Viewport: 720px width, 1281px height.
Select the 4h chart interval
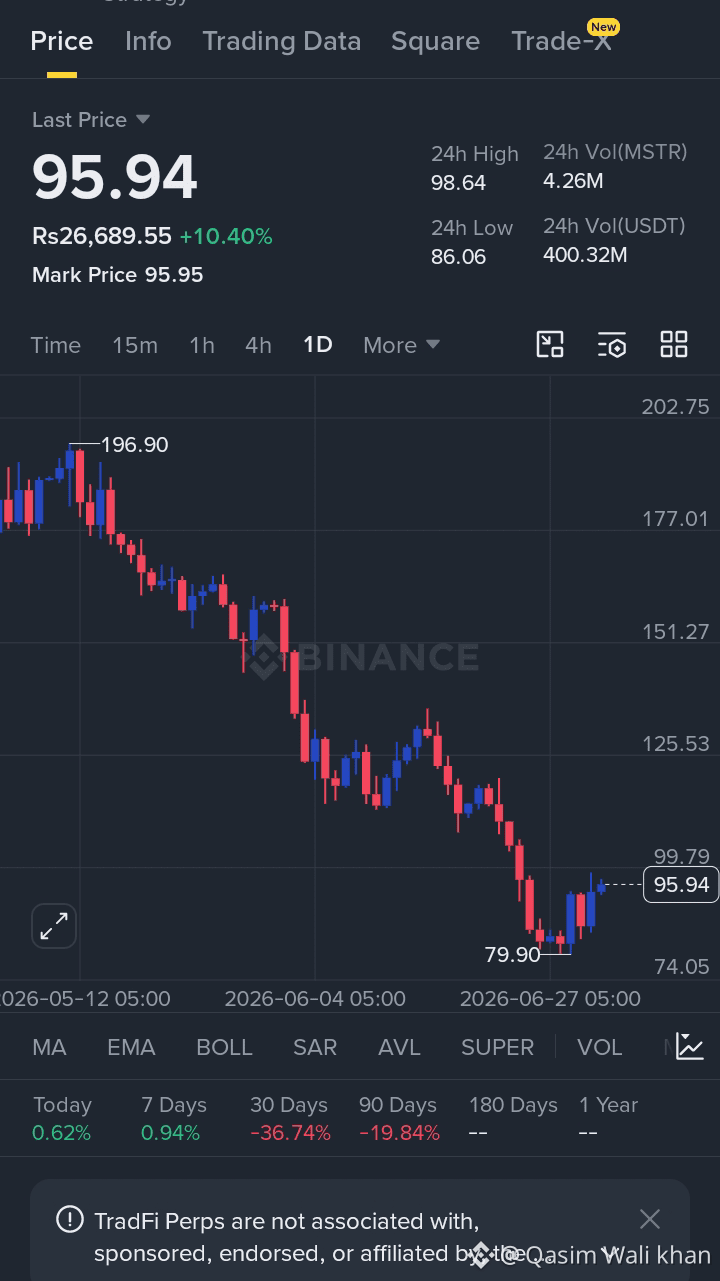[x=258, y=345]
